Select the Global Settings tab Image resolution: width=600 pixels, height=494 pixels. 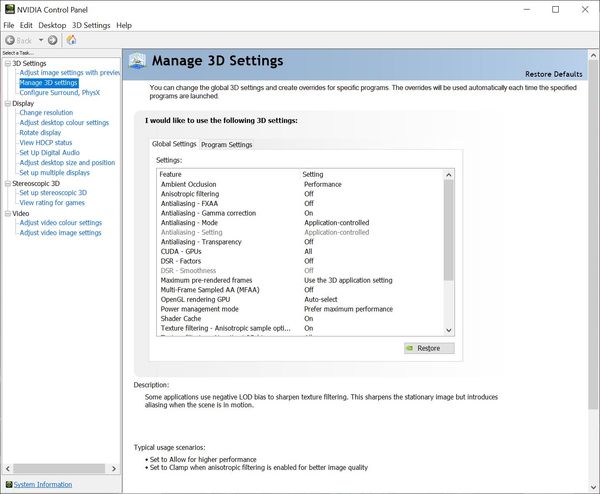[174, 144]
